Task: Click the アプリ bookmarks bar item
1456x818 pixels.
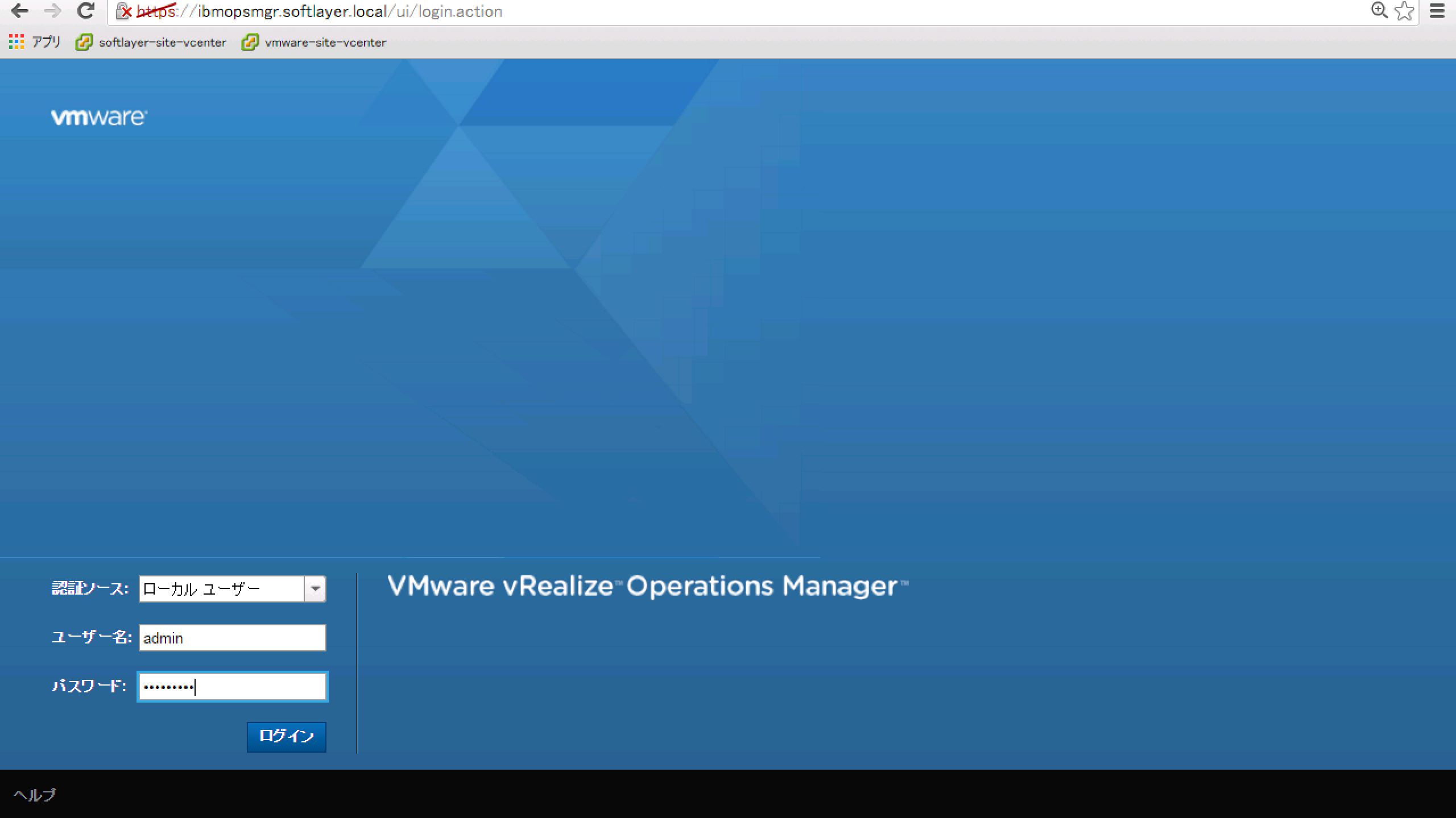Action: coord(44,42)
